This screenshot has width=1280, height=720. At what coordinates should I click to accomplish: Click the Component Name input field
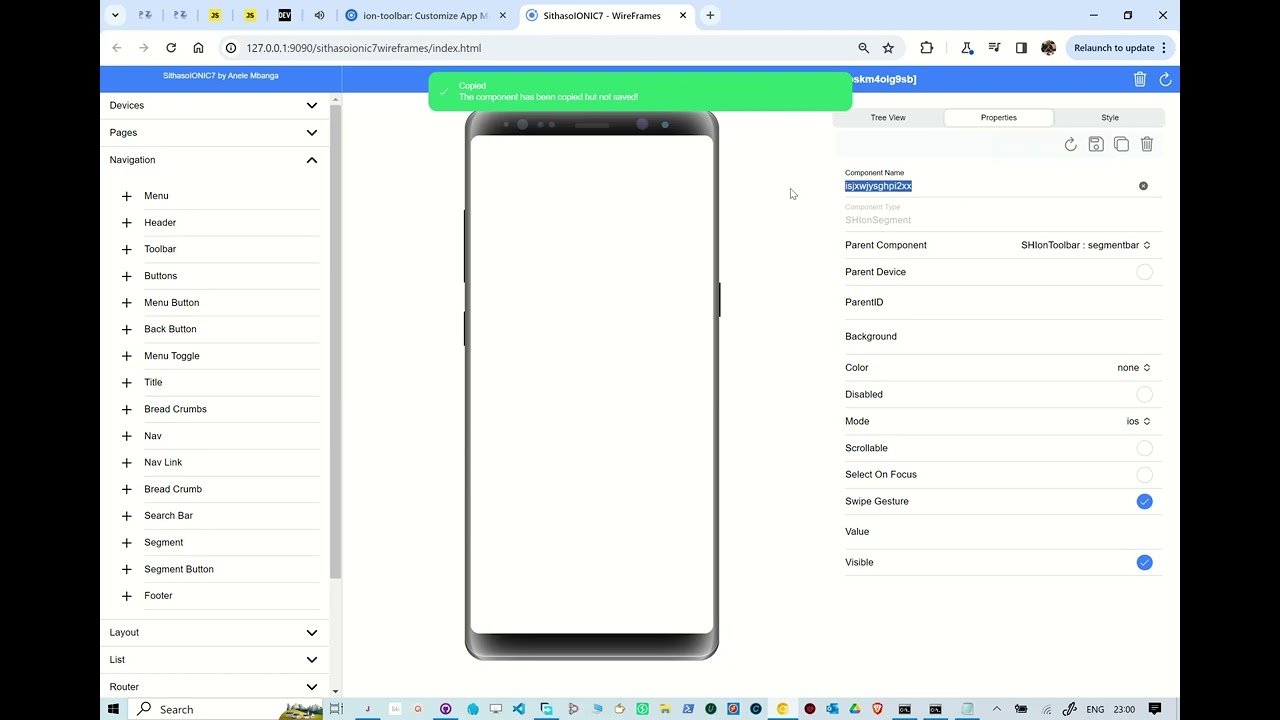coord(990,186)
